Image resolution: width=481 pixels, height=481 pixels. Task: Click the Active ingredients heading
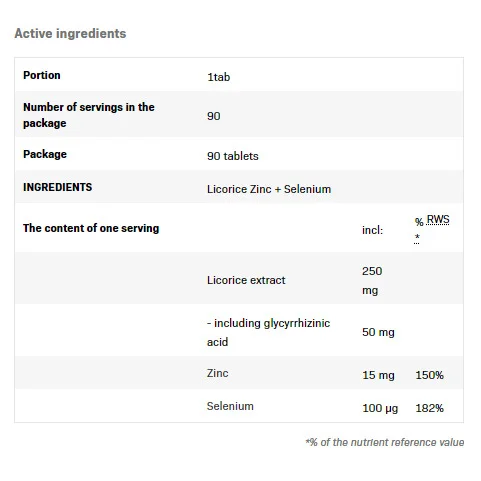[70, 33]
